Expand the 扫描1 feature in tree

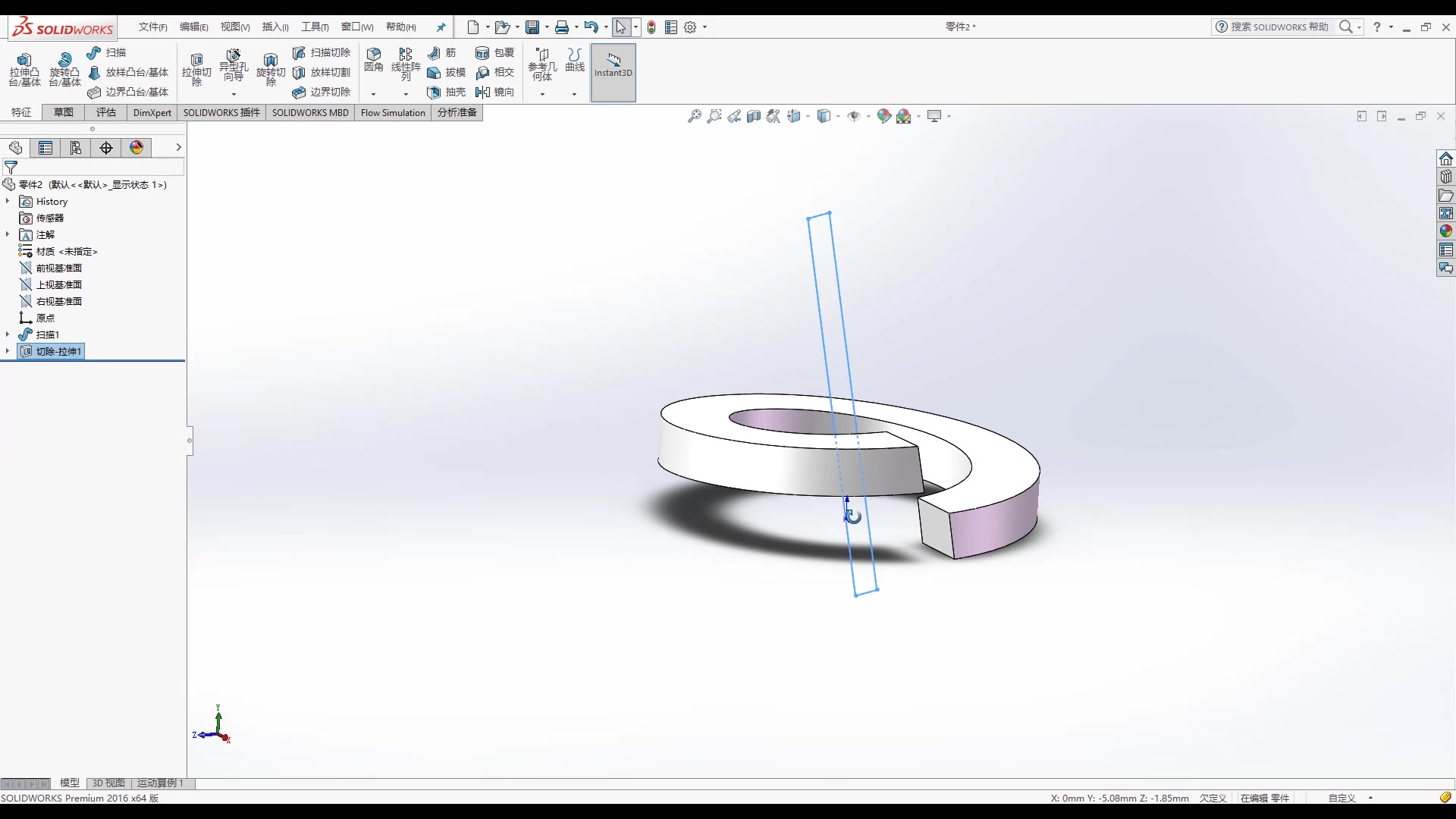(7, 334)
